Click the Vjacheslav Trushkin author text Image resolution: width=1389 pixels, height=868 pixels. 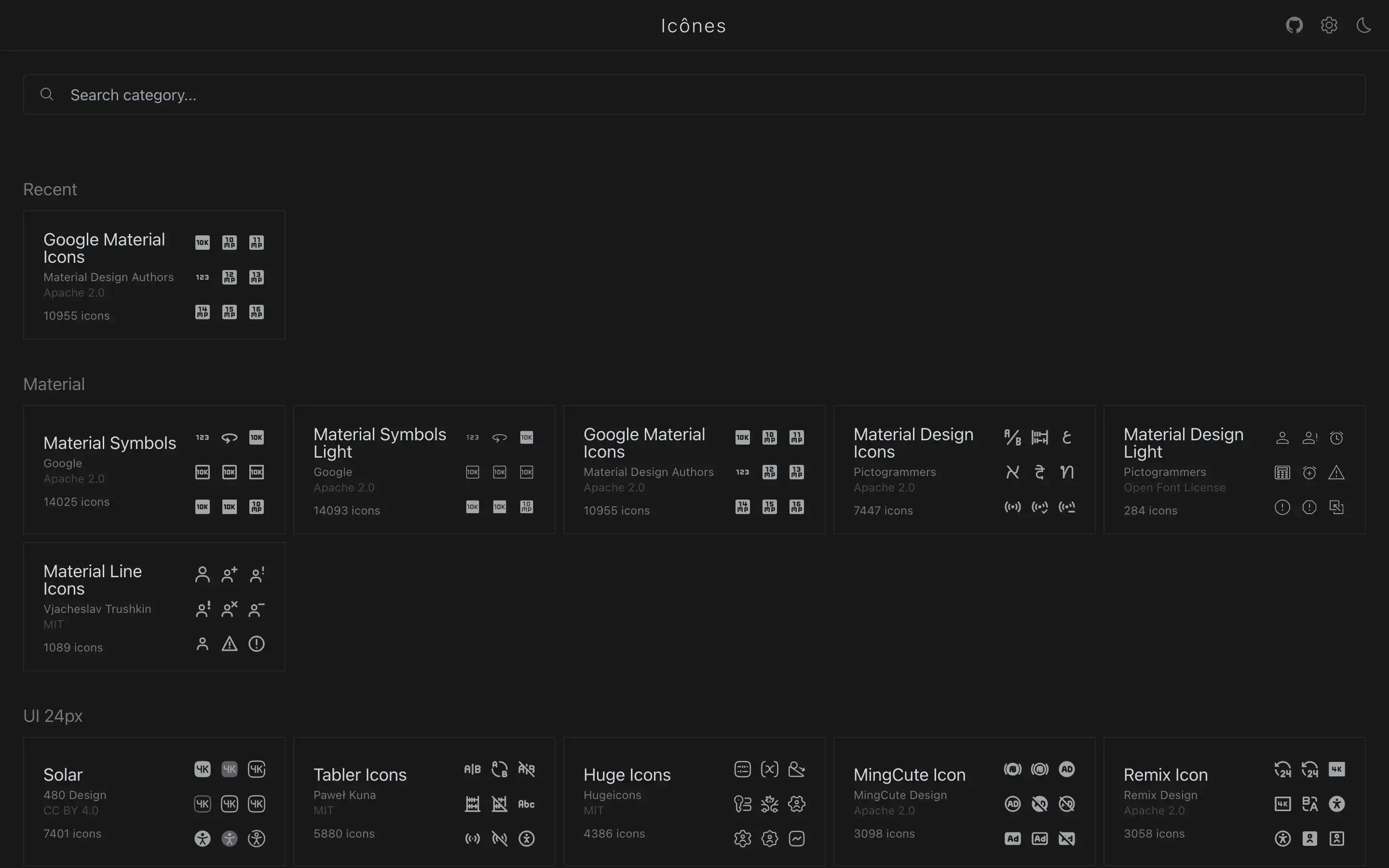click(x=97, y=609)
